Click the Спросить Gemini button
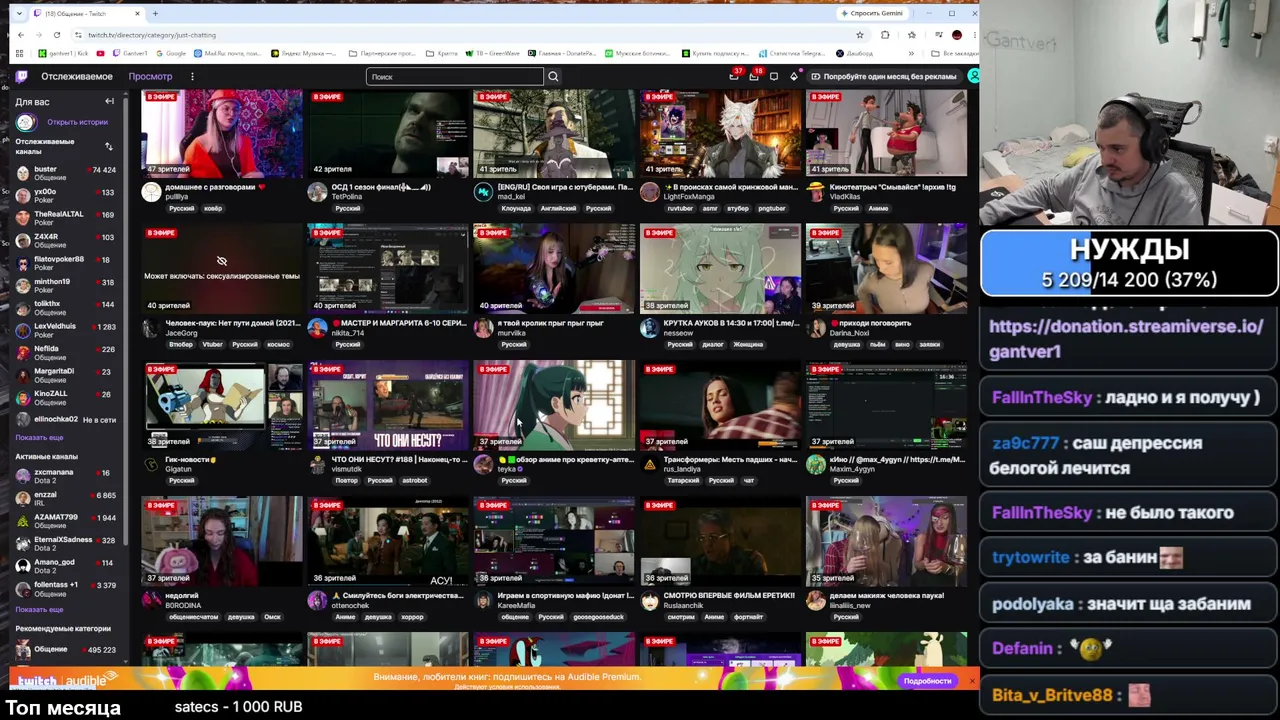 click(x=872, y=13)
